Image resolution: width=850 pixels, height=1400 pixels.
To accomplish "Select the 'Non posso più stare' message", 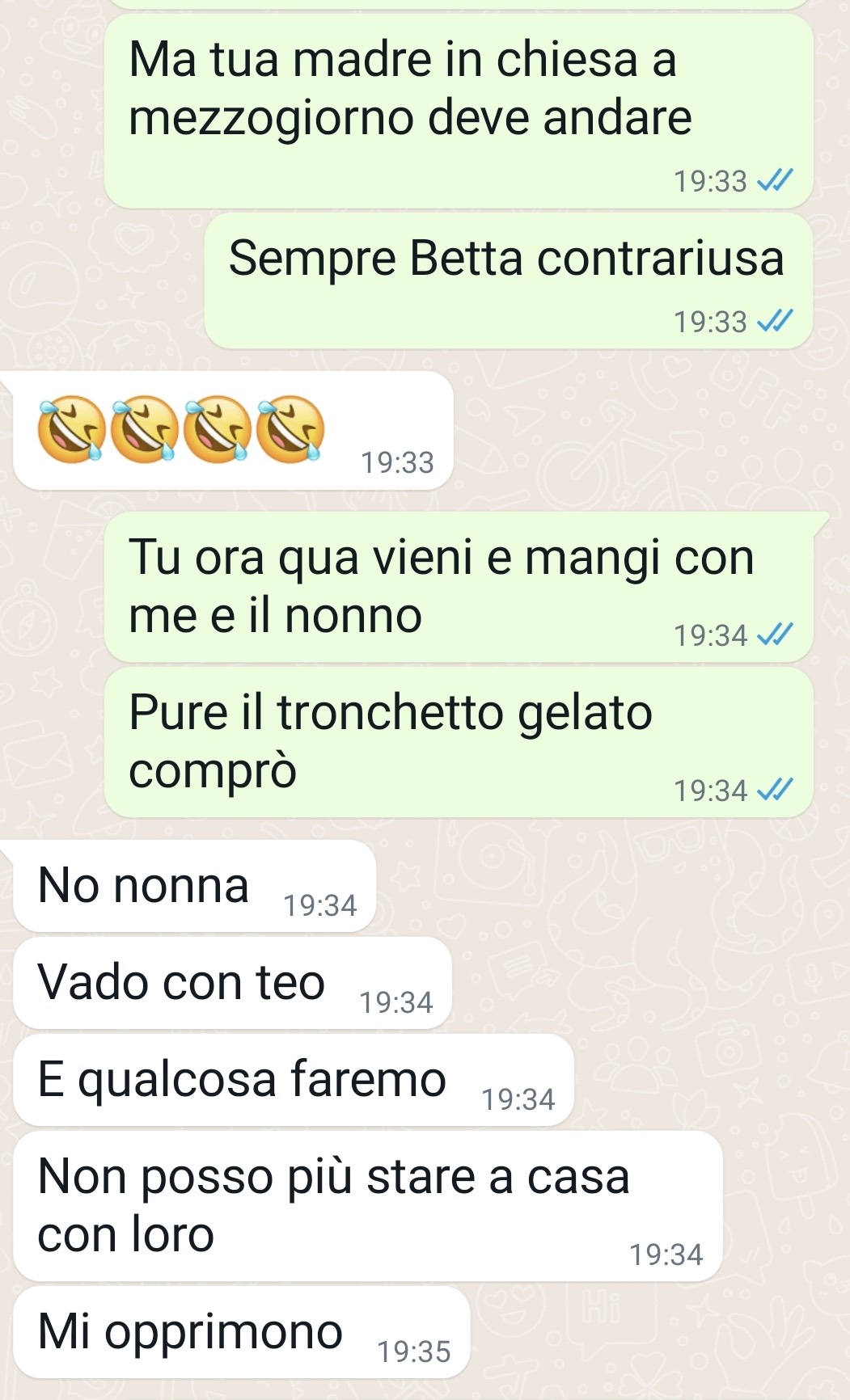I will 368,1206.
